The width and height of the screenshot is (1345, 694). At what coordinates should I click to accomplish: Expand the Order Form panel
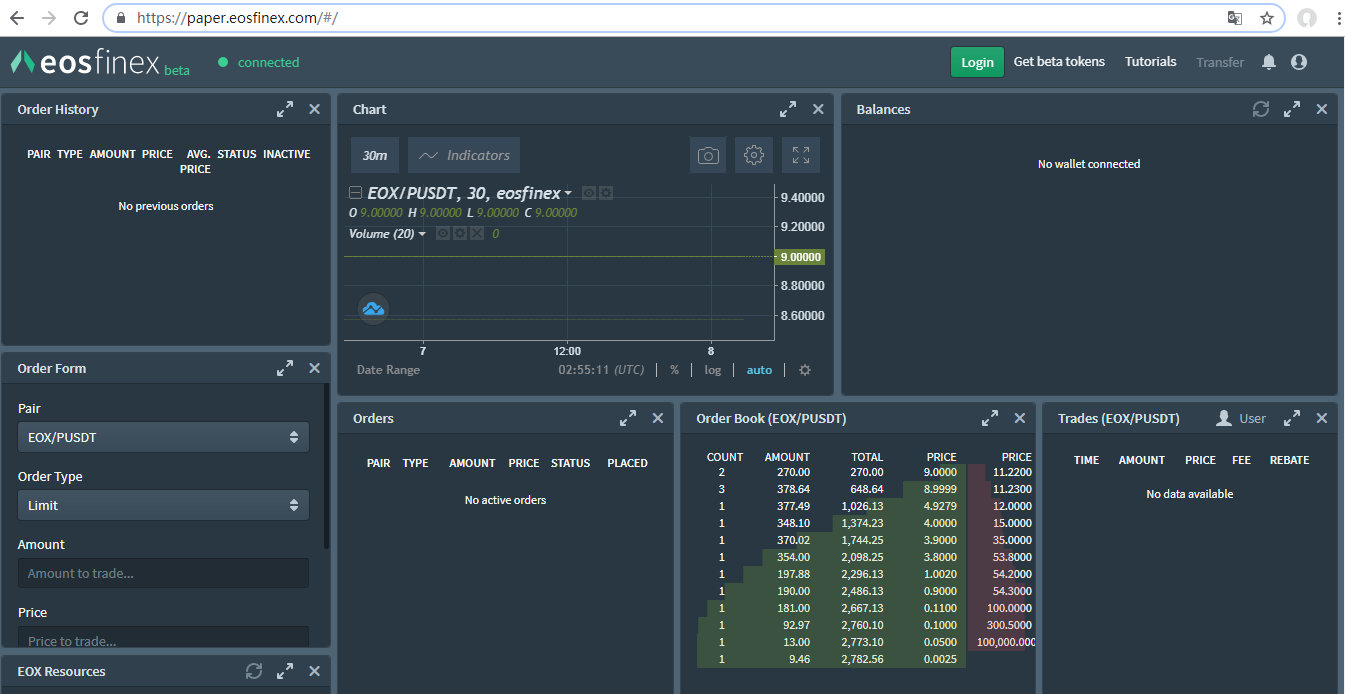point(285,368)
